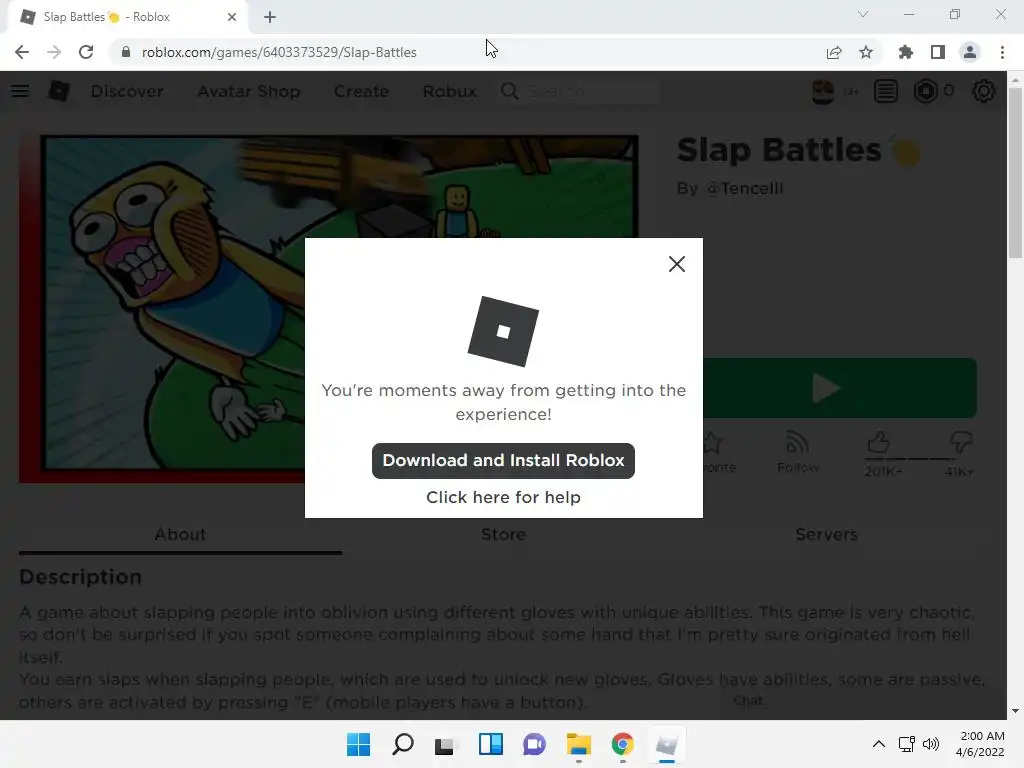Share this page icon in address bar
Image resolution: width=1024 pixels, height=768 pixels.
point(834,52)
